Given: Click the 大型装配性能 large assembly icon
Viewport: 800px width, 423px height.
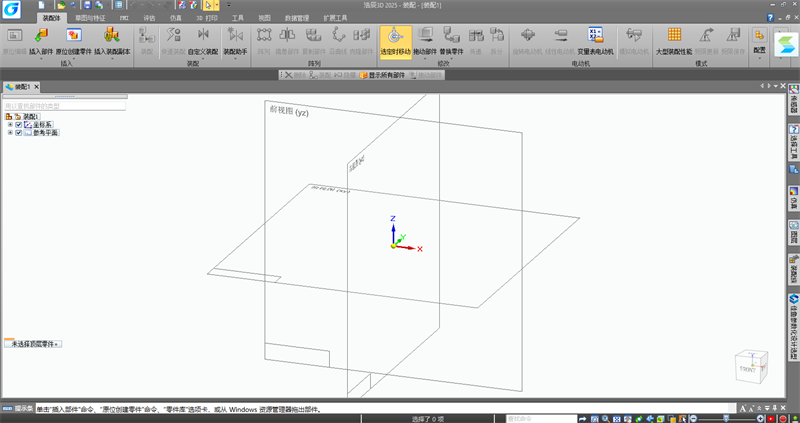Looking at the screenshot, I should [674, 35].
